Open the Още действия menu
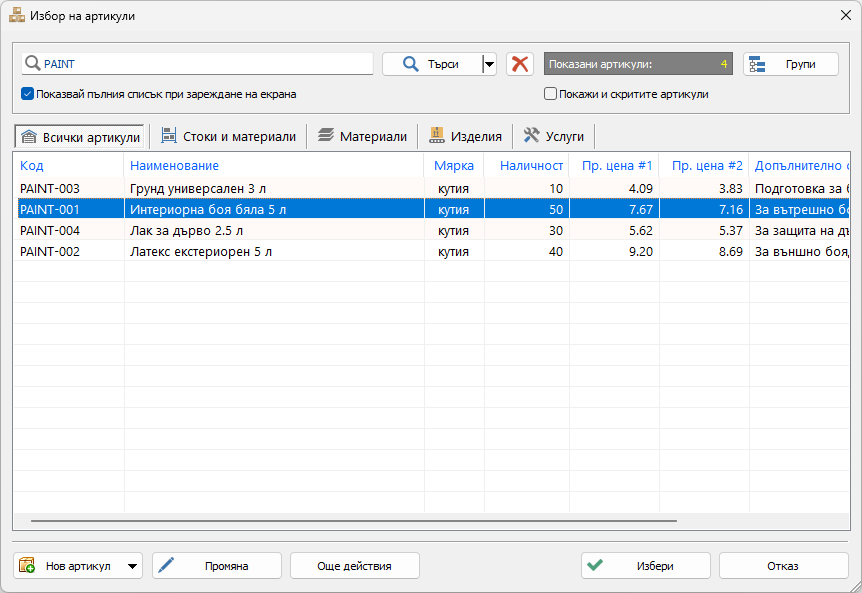The height and width of the screenshot is (593, 862). pyautogui.click(x=355, y=566)
